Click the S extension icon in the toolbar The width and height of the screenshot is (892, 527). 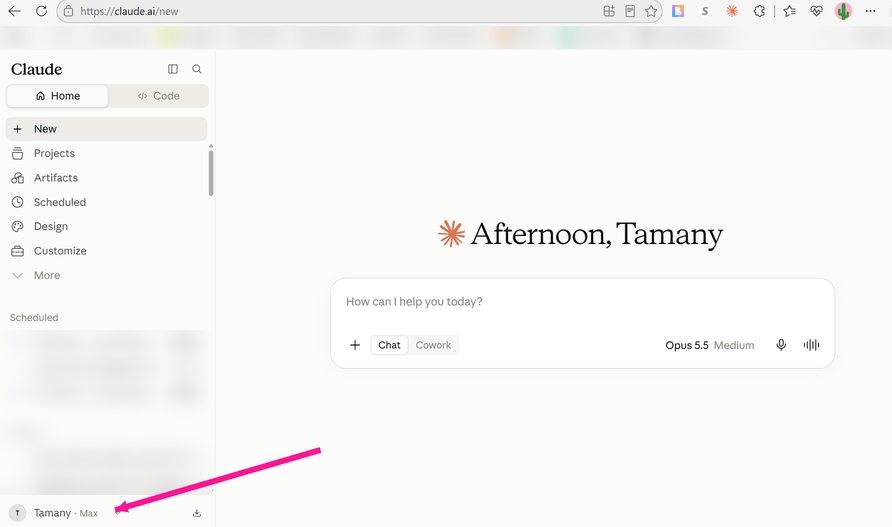coord(705,11)
